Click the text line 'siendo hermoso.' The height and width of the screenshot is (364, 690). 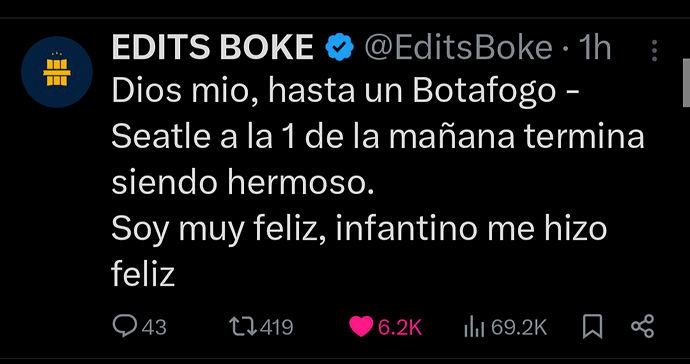tap(242, 182)
